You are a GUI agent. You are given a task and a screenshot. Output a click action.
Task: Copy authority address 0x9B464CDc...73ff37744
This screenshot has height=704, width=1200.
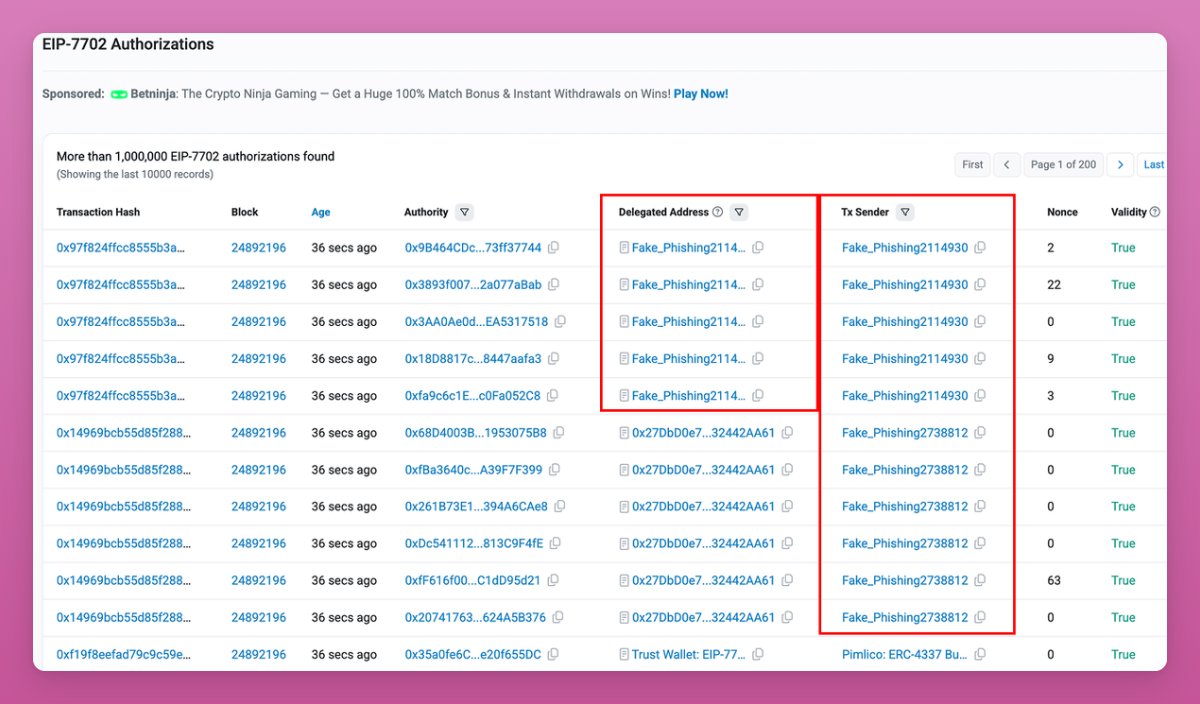553,248
